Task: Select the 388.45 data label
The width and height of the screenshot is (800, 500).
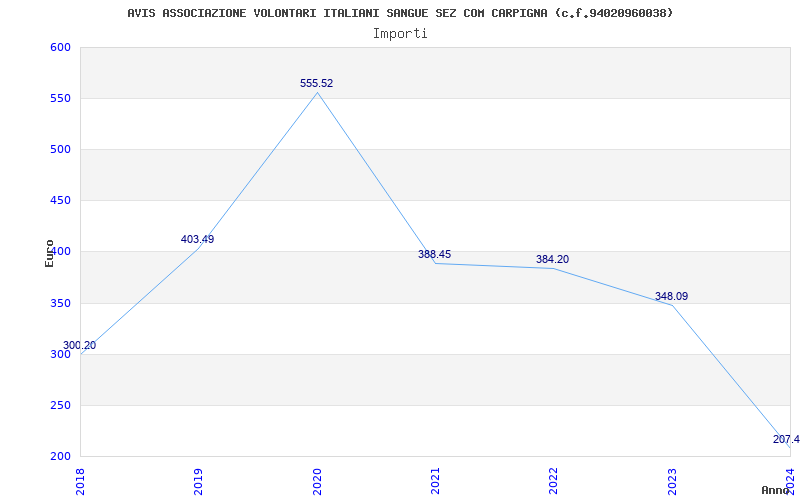Action: pyautogui.click(x=435, y=254)
